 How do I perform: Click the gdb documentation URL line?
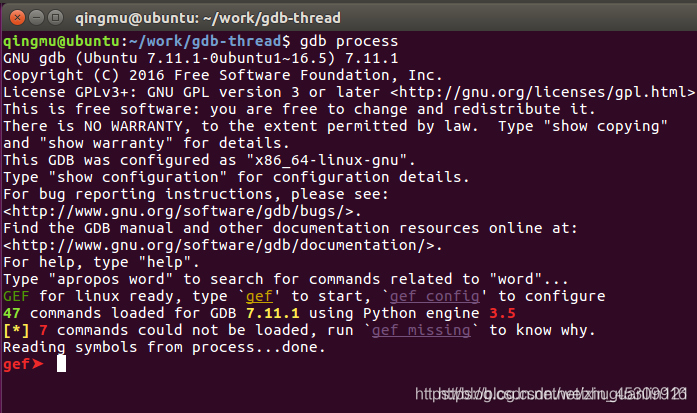coord(223,245)
